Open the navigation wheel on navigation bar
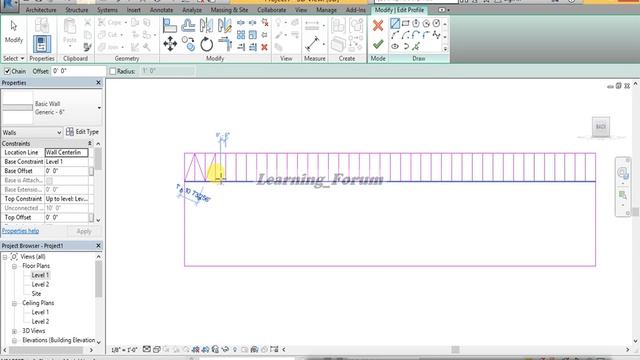The image size is (640, 360). point(622,173)
